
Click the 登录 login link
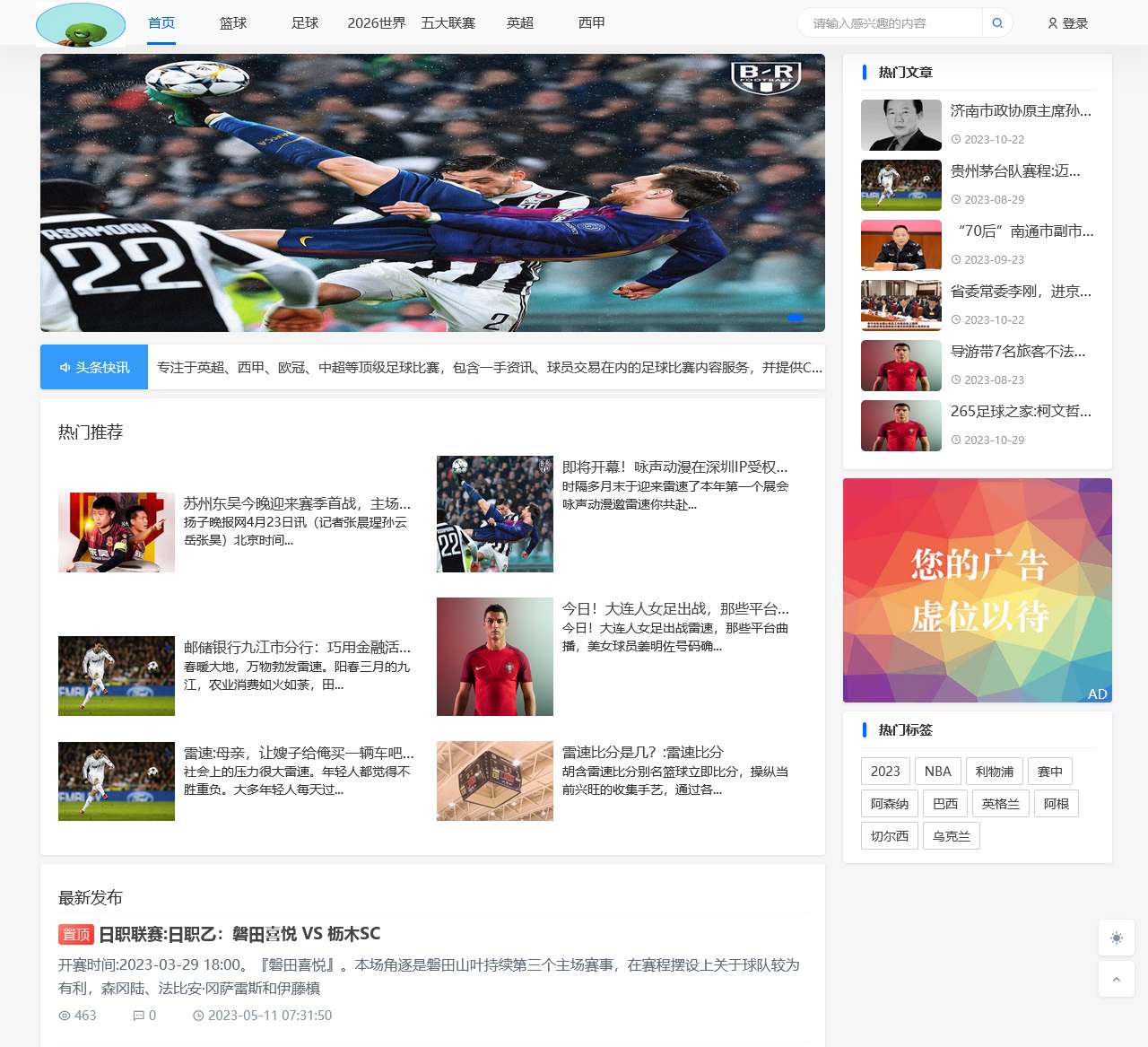(1075, 23)
